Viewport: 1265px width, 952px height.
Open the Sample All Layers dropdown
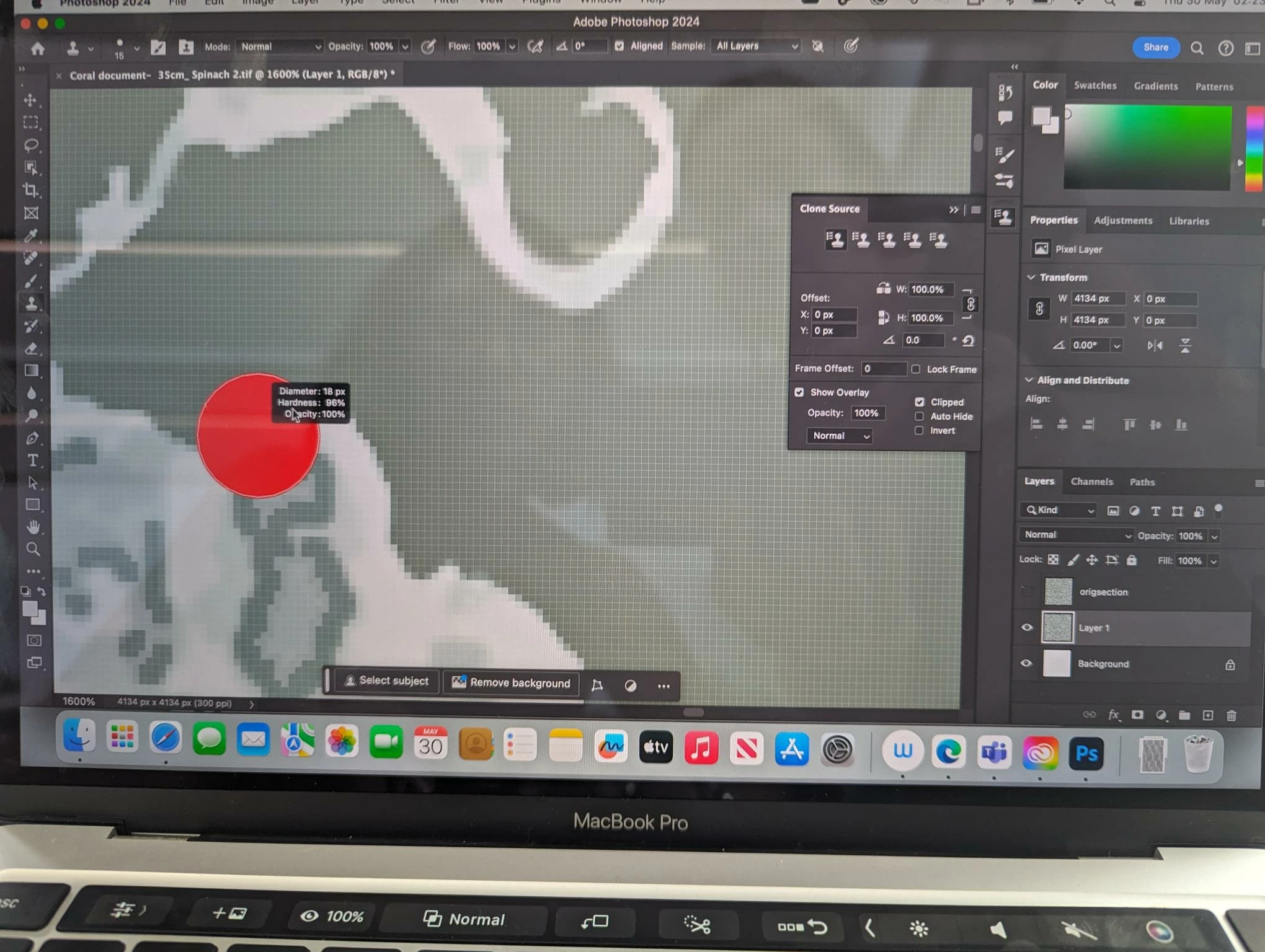pyautogui.click(x=757, y=46)
